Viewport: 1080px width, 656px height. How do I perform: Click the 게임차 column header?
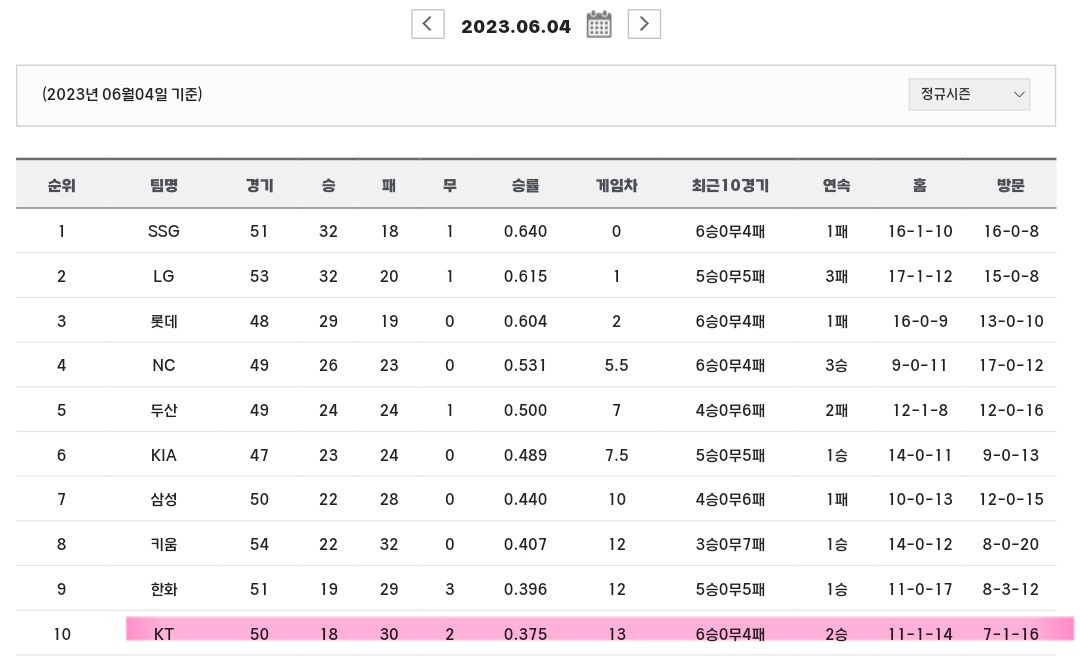tap(616, 185)
